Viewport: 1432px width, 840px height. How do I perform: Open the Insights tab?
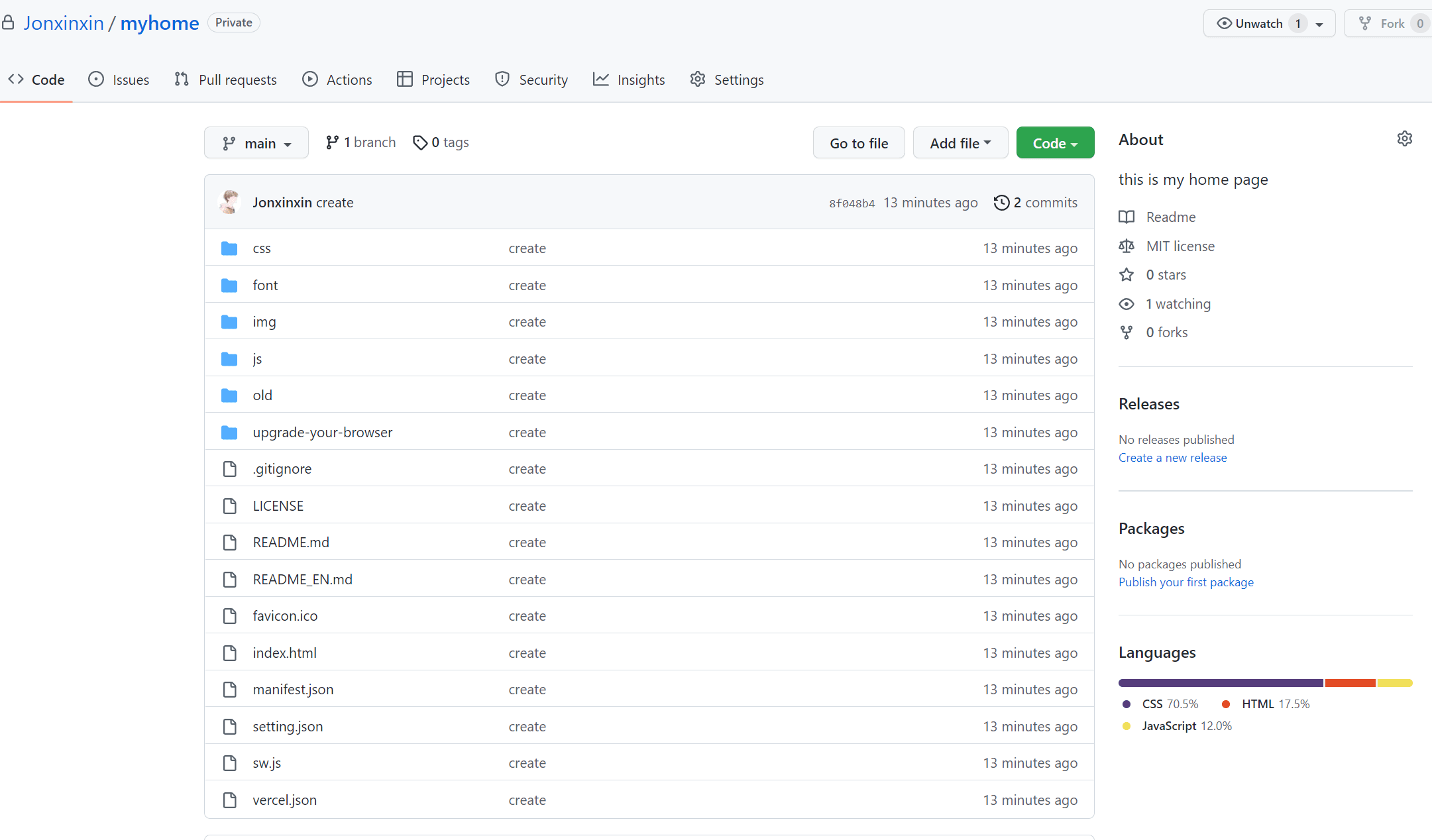tap(629, 80)
